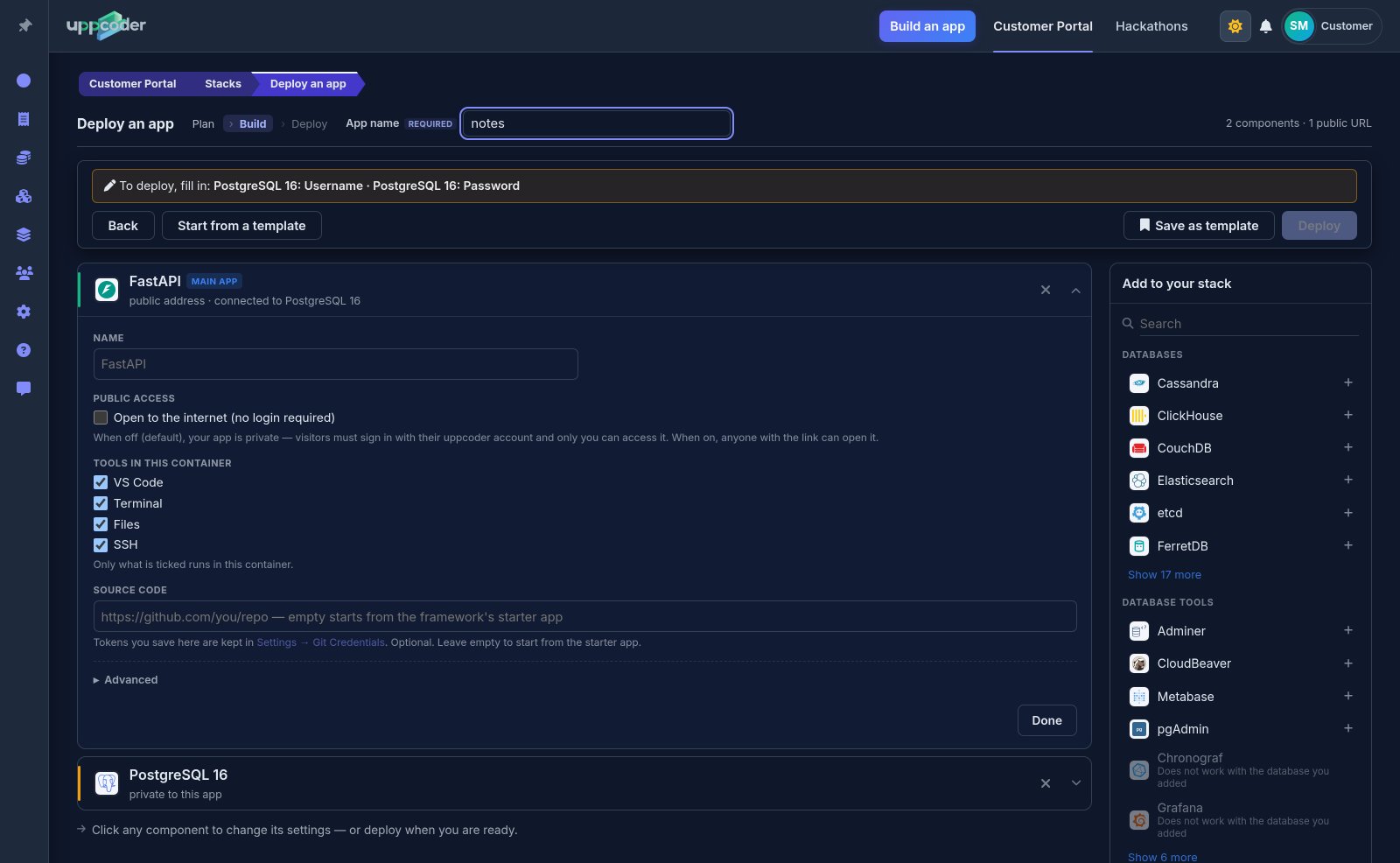
Task: Open the gear settings icon in sidebar
Action: tap(24, 312)
